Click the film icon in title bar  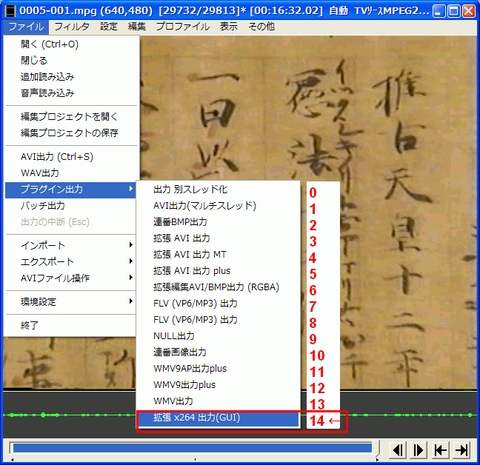pyautogui.click(x=10, y=11)
